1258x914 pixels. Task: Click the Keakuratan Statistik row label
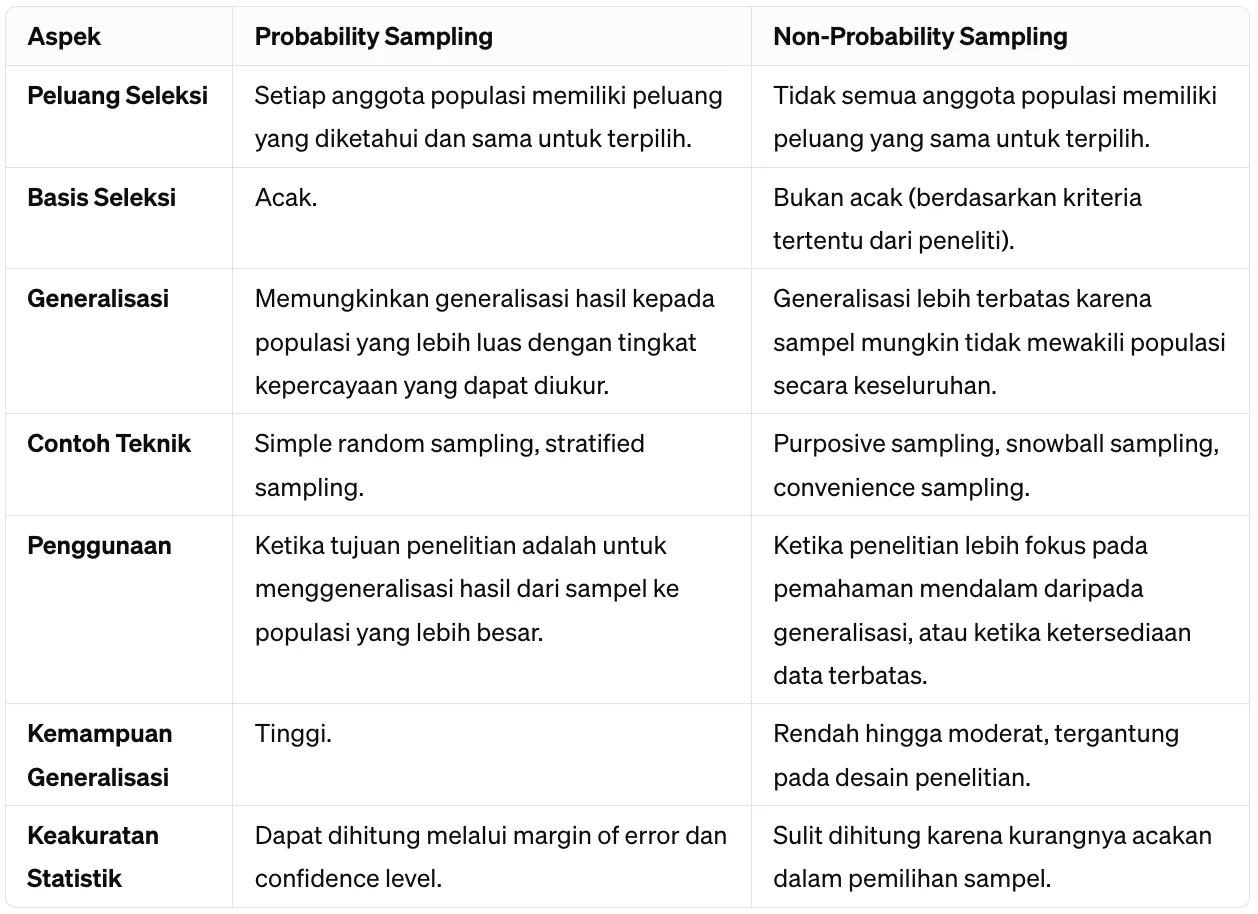[93, 857]
